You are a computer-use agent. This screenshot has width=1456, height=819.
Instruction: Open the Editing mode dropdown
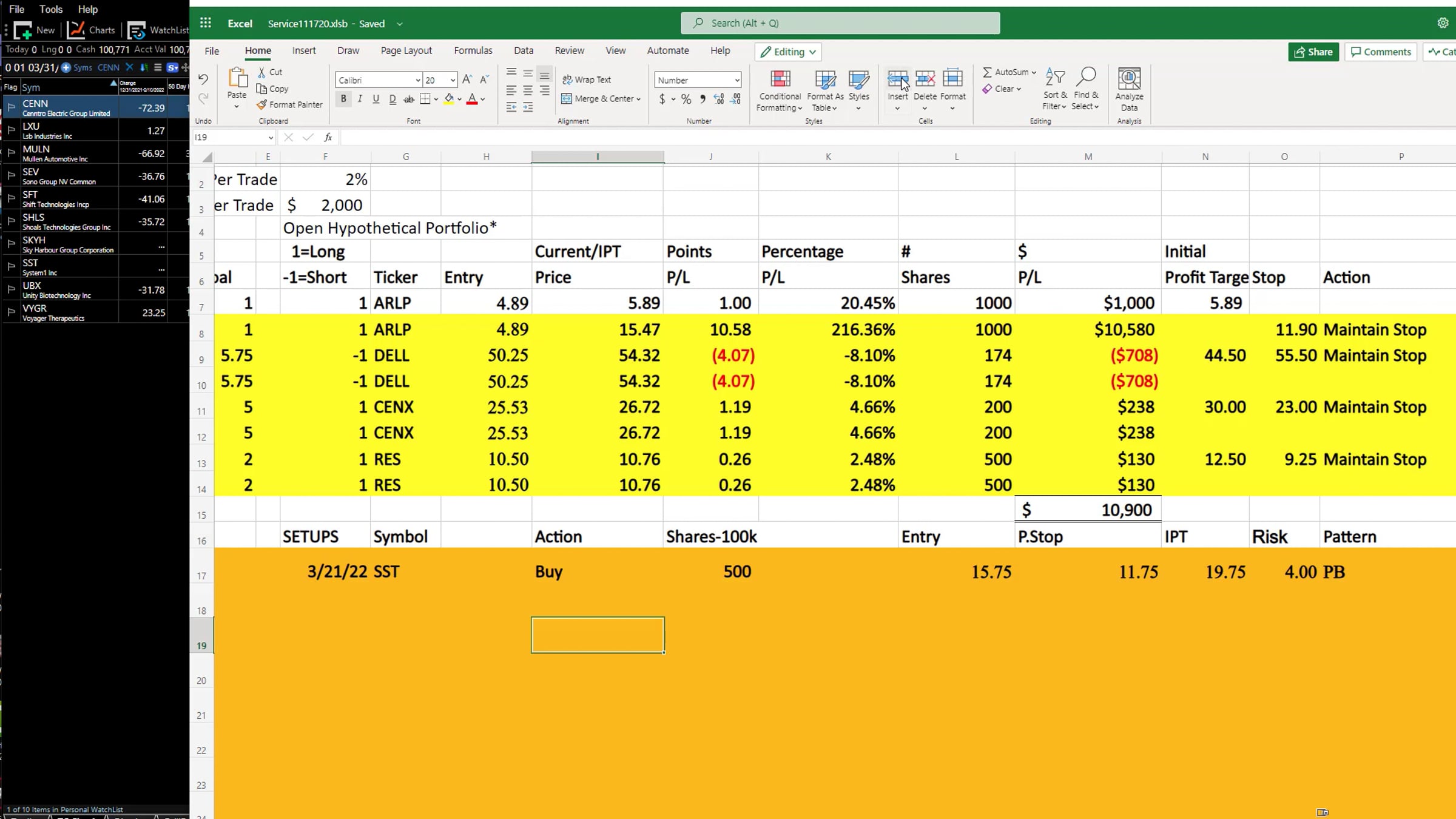788,52
